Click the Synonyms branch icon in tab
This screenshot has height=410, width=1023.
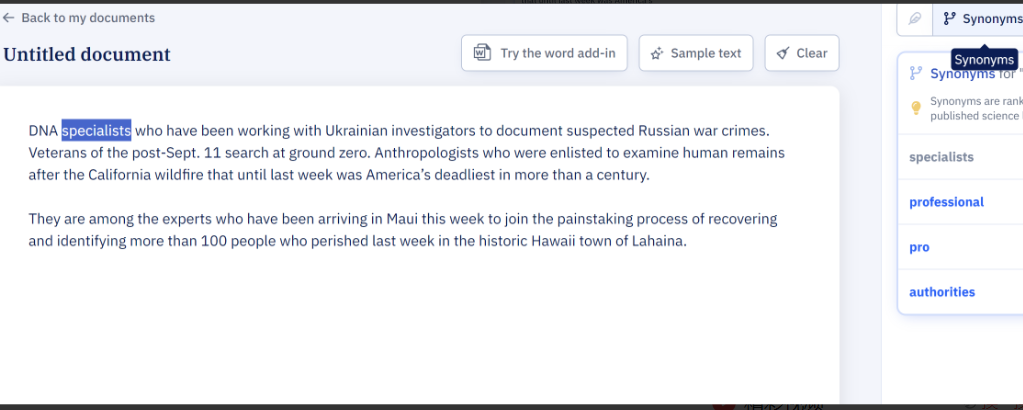(949, 19)
